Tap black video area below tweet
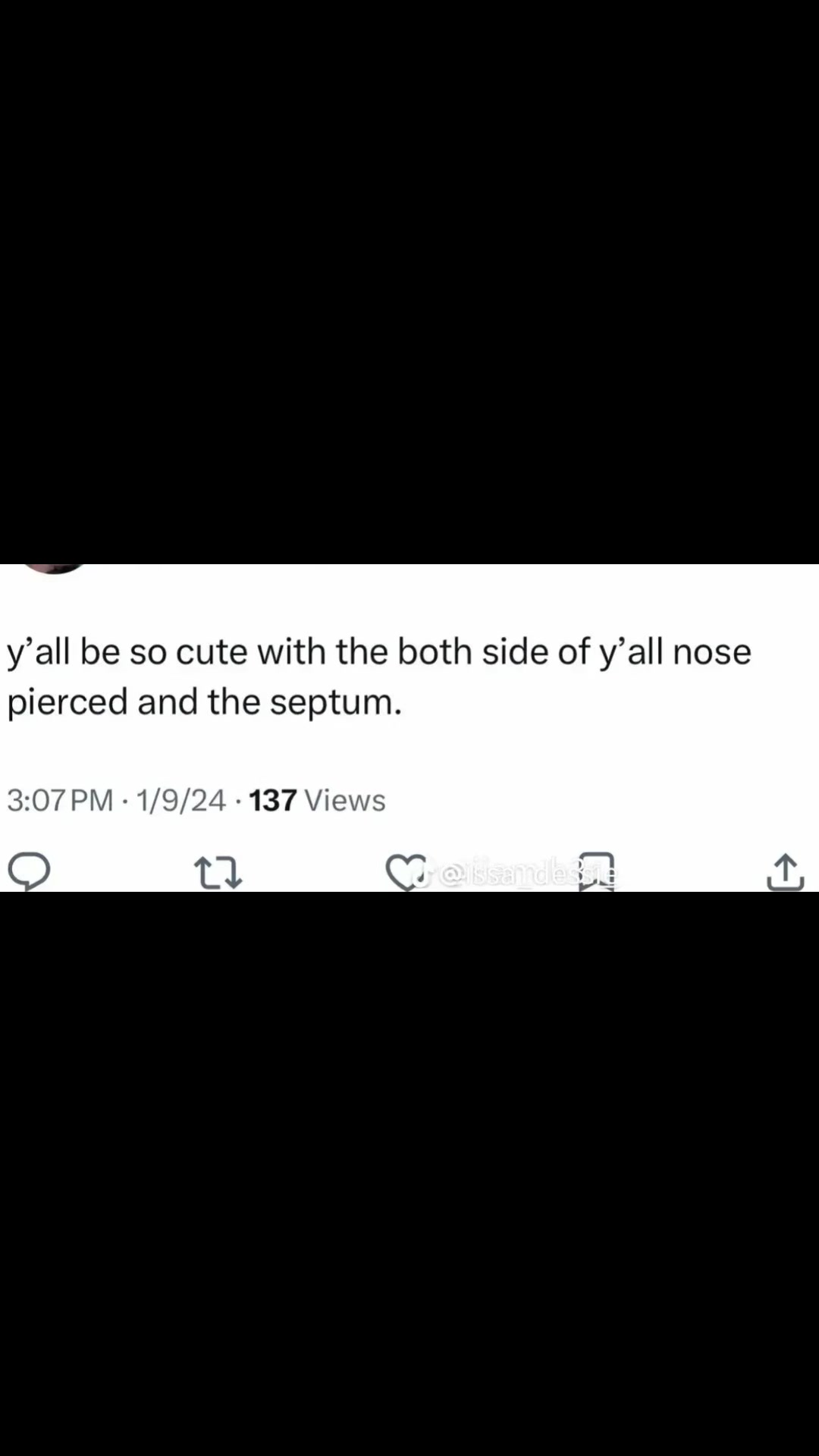Viewport: 819px width, 1456px height. [409, 1174]
